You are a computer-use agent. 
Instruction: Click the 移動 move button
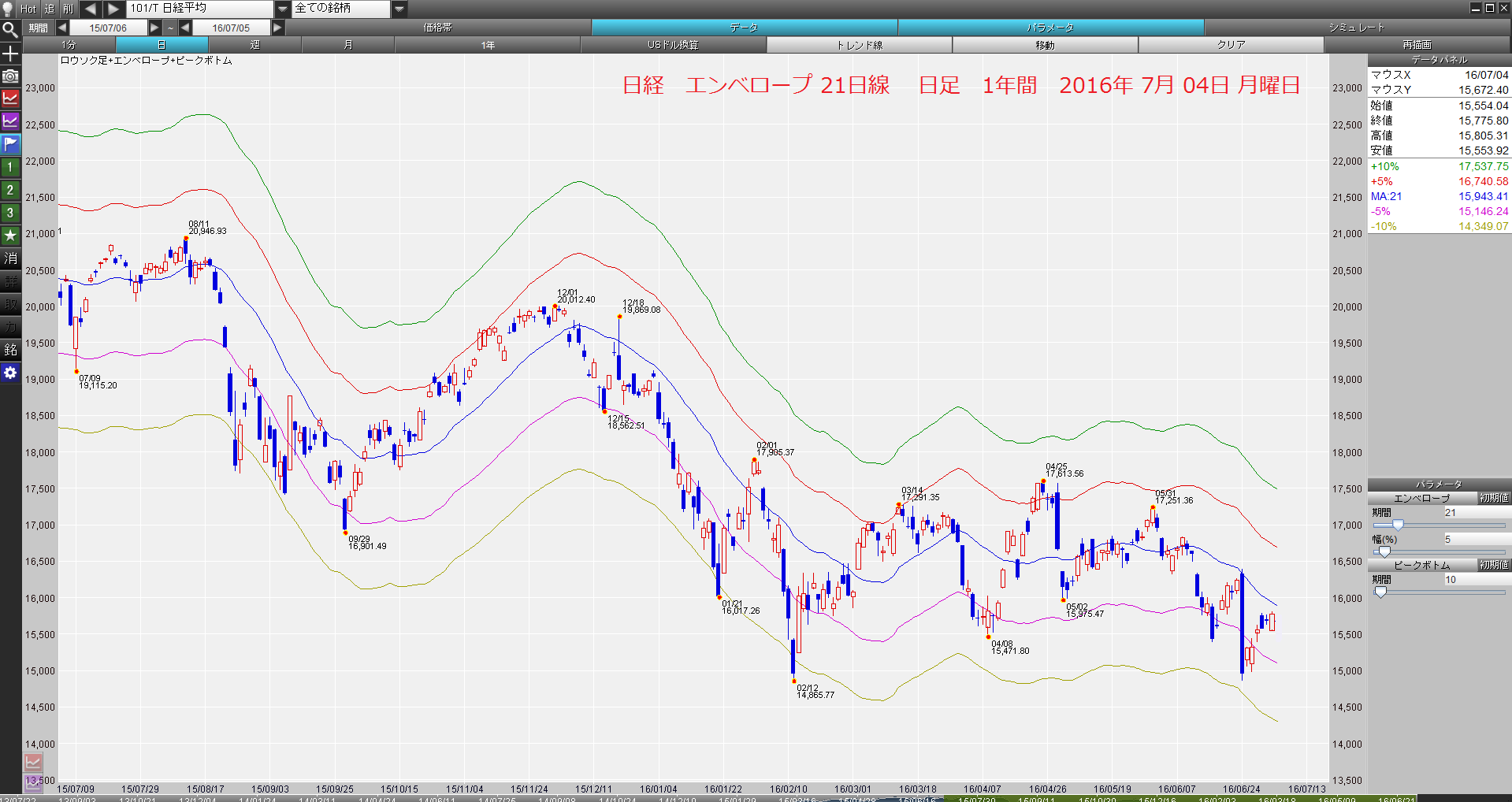coord(1046,45)
